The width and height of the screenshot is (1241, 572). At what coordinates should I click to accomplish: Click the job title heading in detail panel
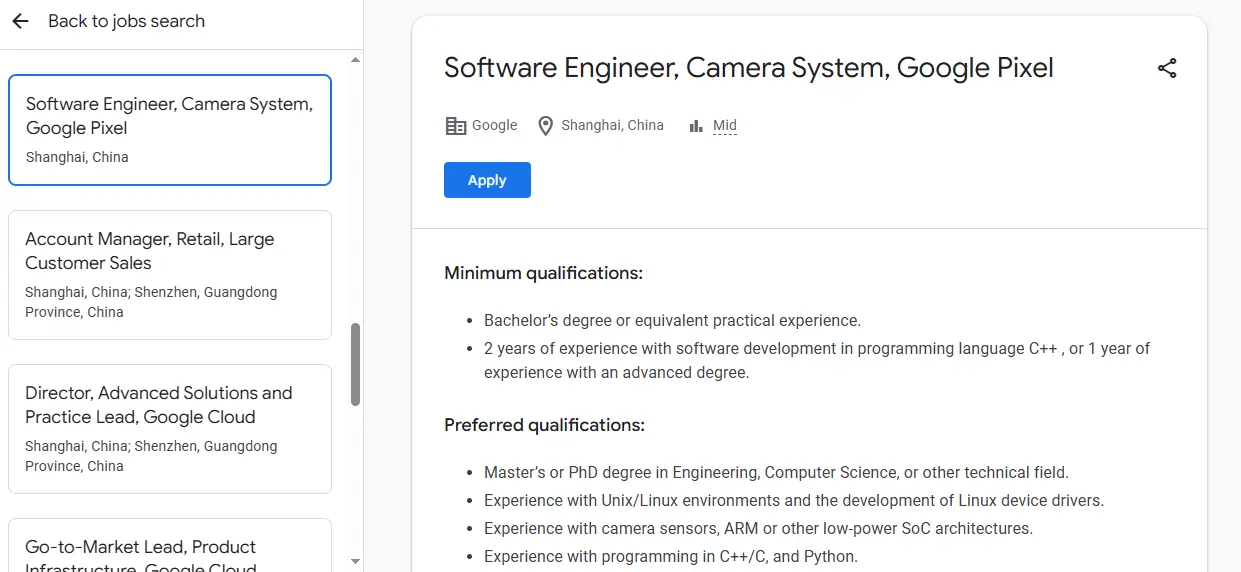[x=748, y=68]
